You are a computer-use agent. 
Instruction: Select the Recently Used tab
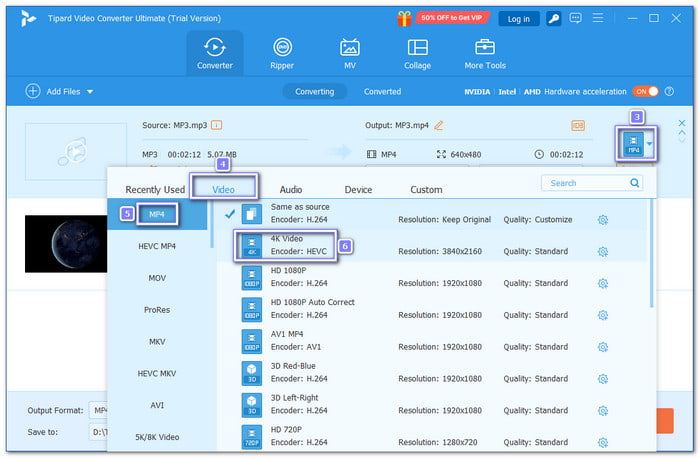click(155, 190)
